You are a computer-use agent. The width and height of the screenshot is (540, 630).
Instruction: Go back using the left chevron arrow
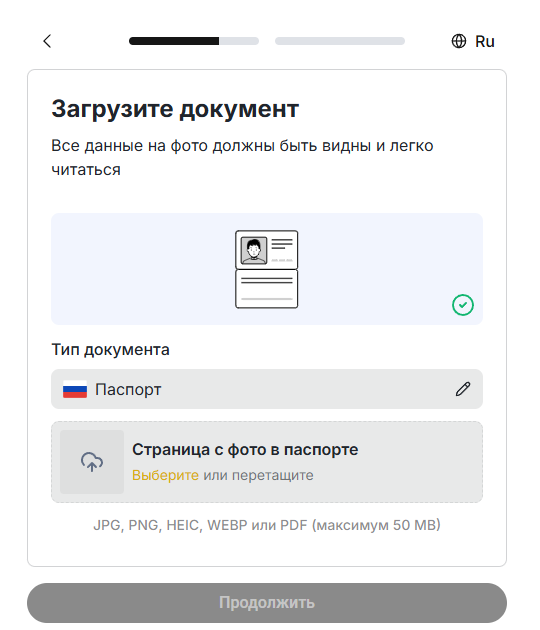pos(47,41)
